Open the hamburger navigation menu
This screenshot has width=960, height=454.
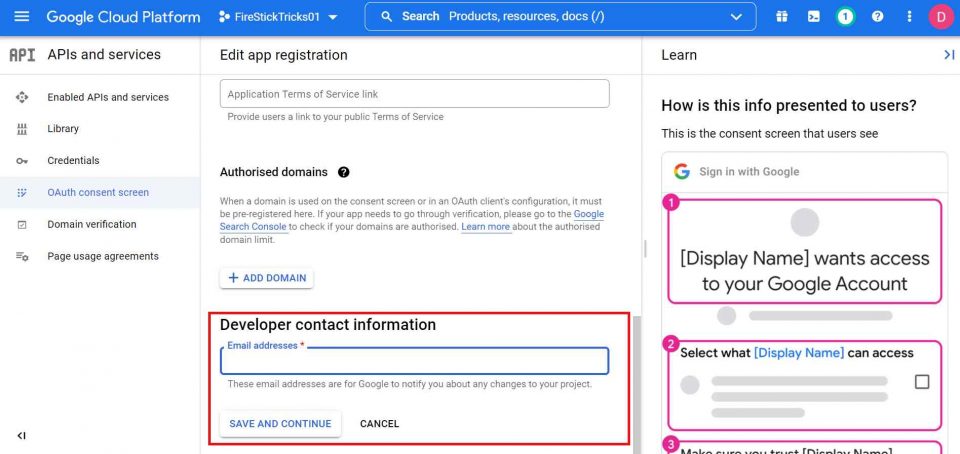coord(21,17)
